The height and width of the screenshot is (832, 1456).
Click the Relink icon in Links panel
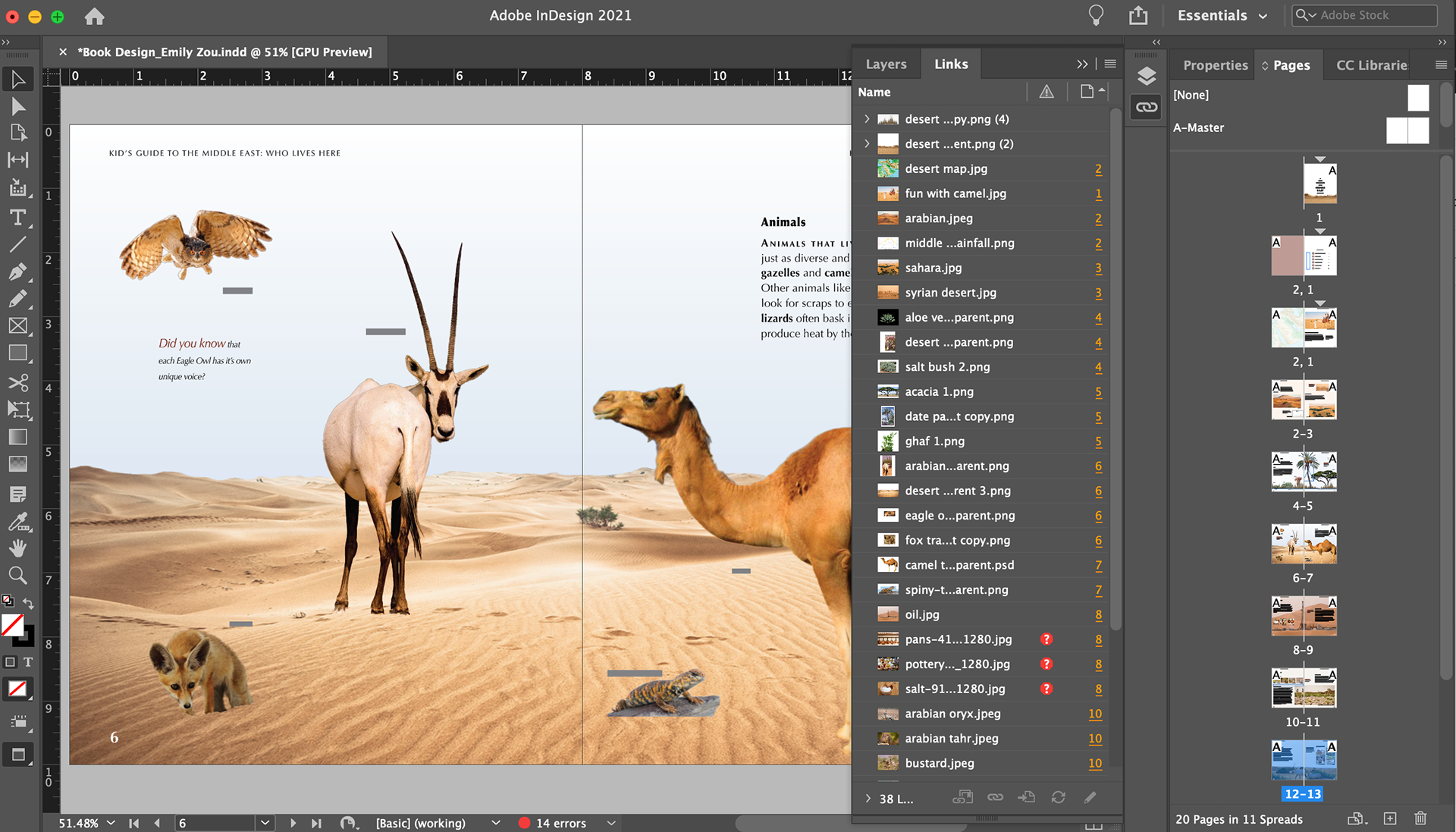(995, 797)
